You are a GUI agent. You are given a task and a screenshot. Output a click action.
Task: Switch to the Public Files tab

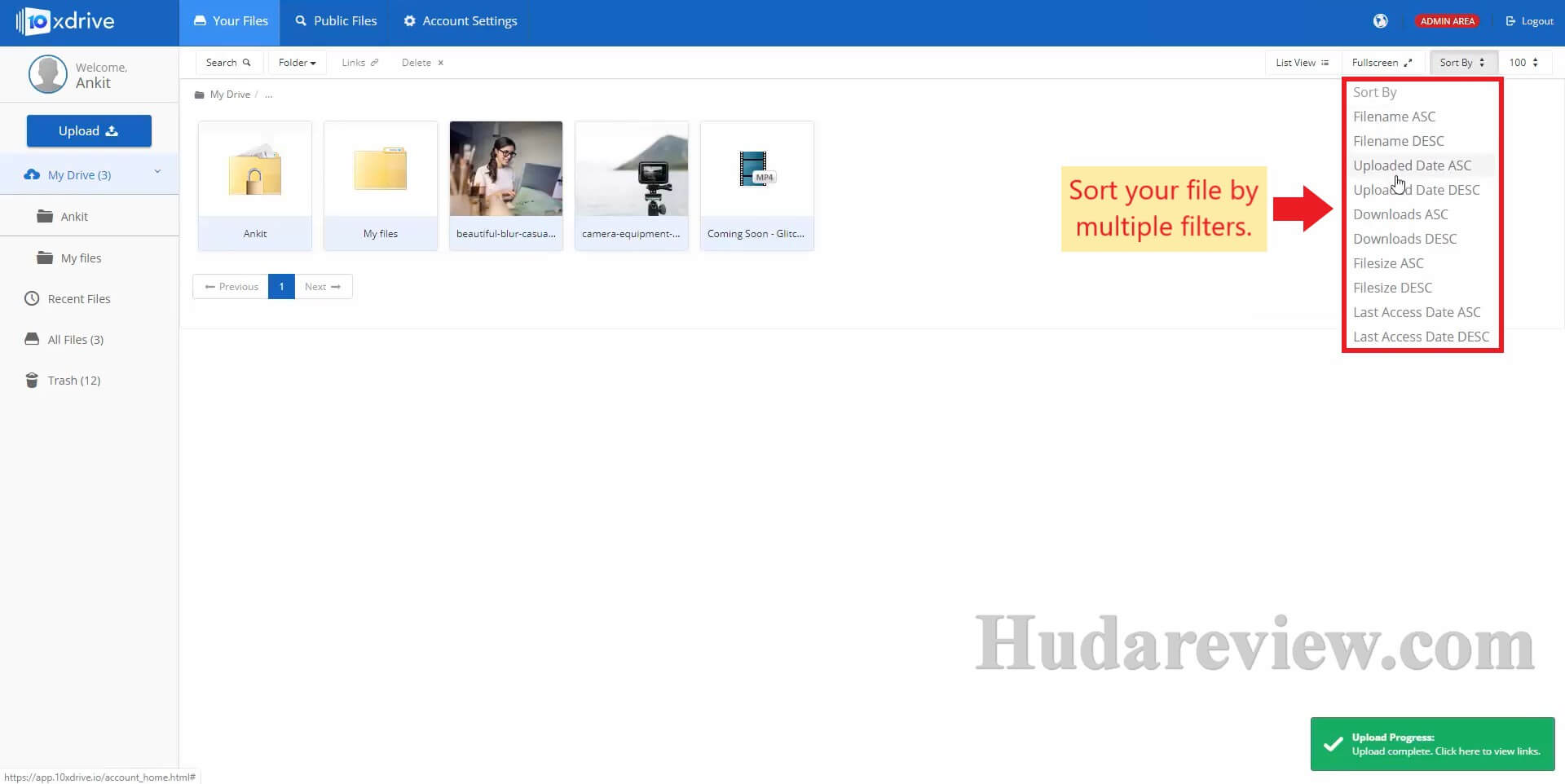[x=336, y=21]
